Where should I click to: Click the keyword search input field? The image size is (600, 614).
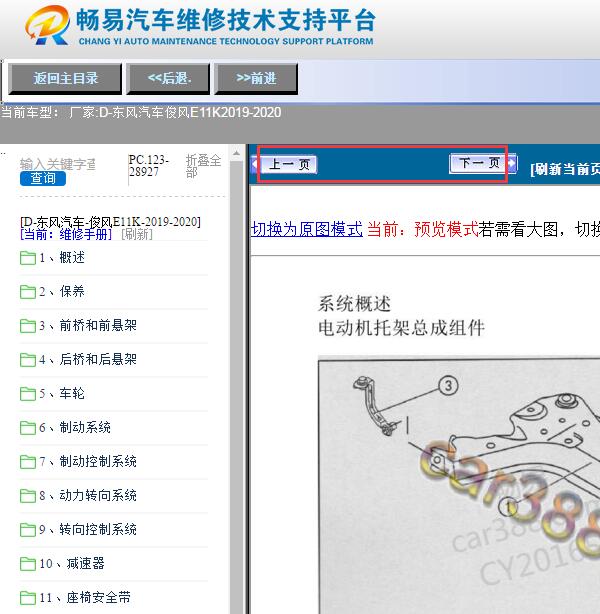[x=58, y=164]
